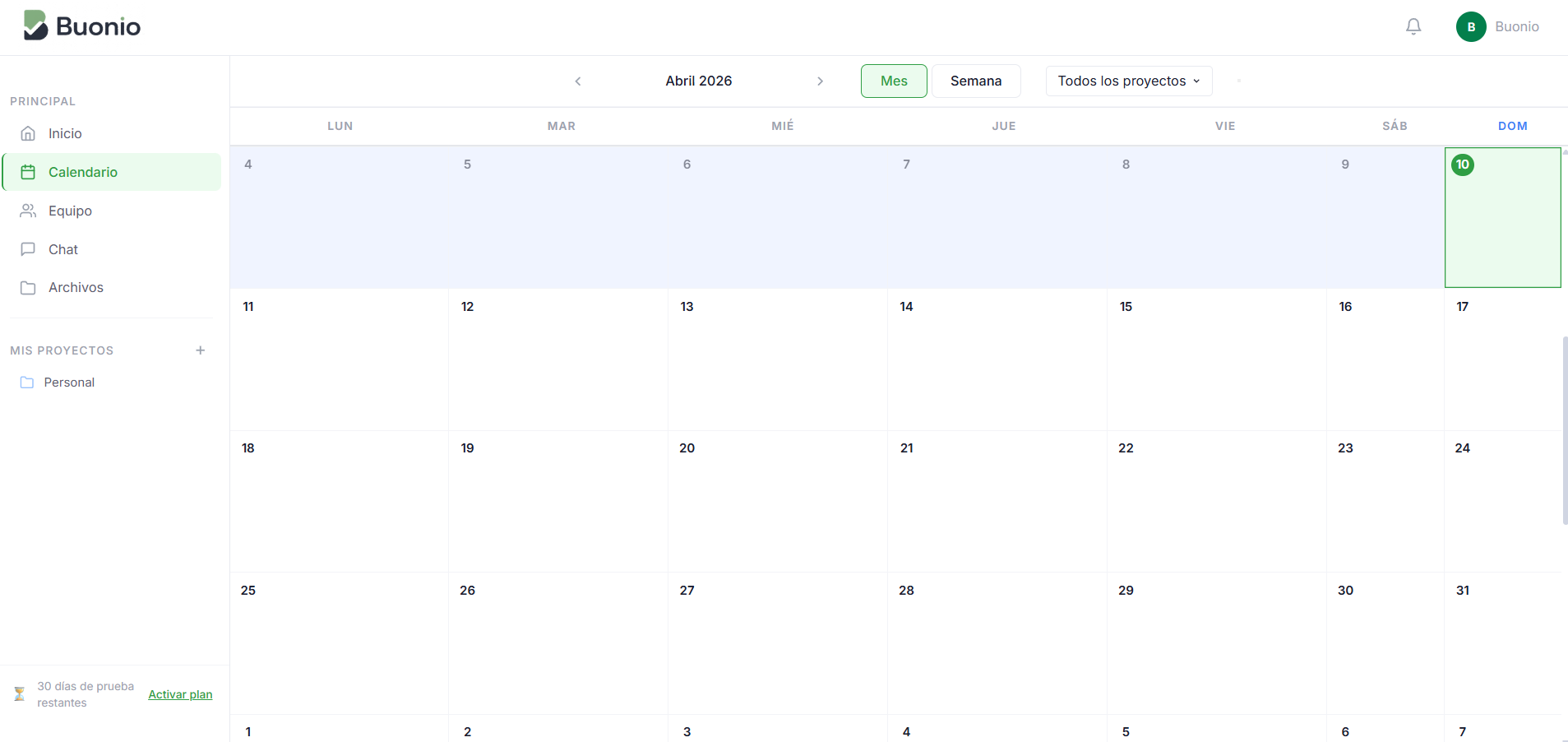Open the user avatar B menu
The image size is (1568, 742).
coord(1471,26)
